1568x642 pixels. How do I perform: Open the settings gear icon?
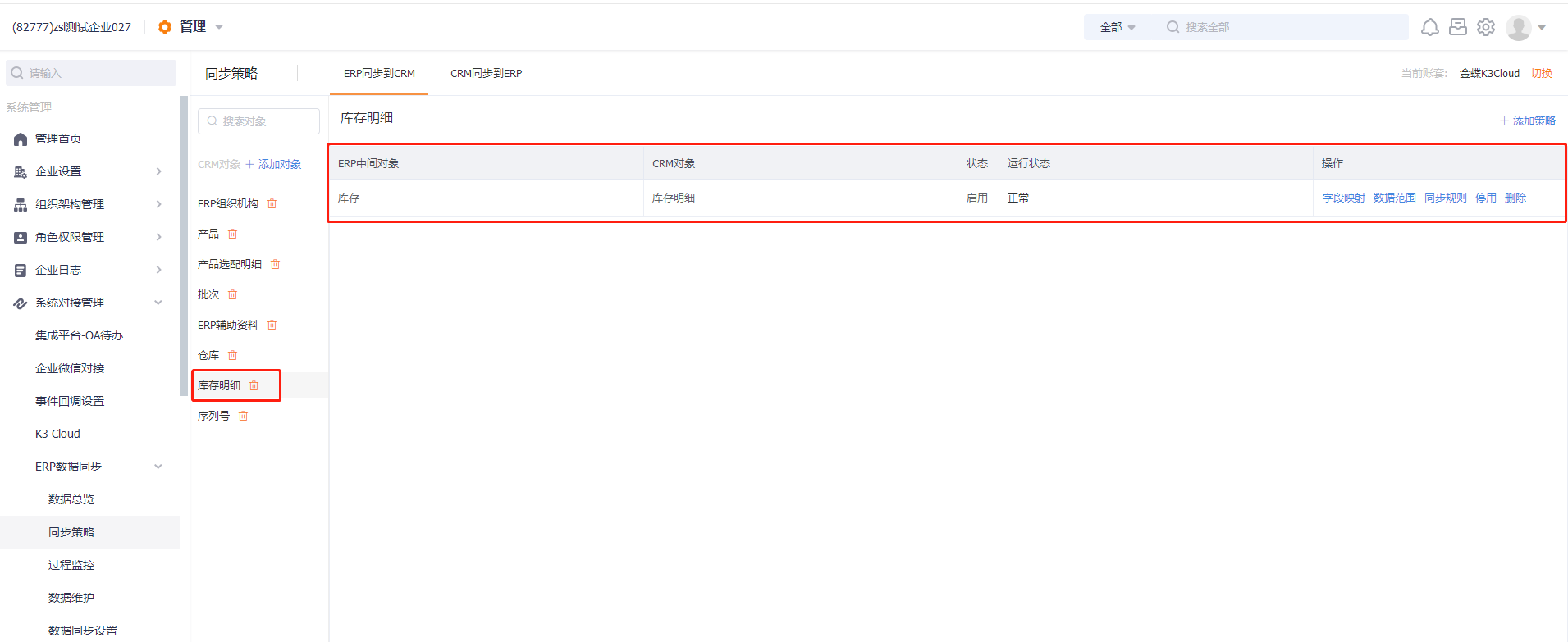coord(1486,27)
